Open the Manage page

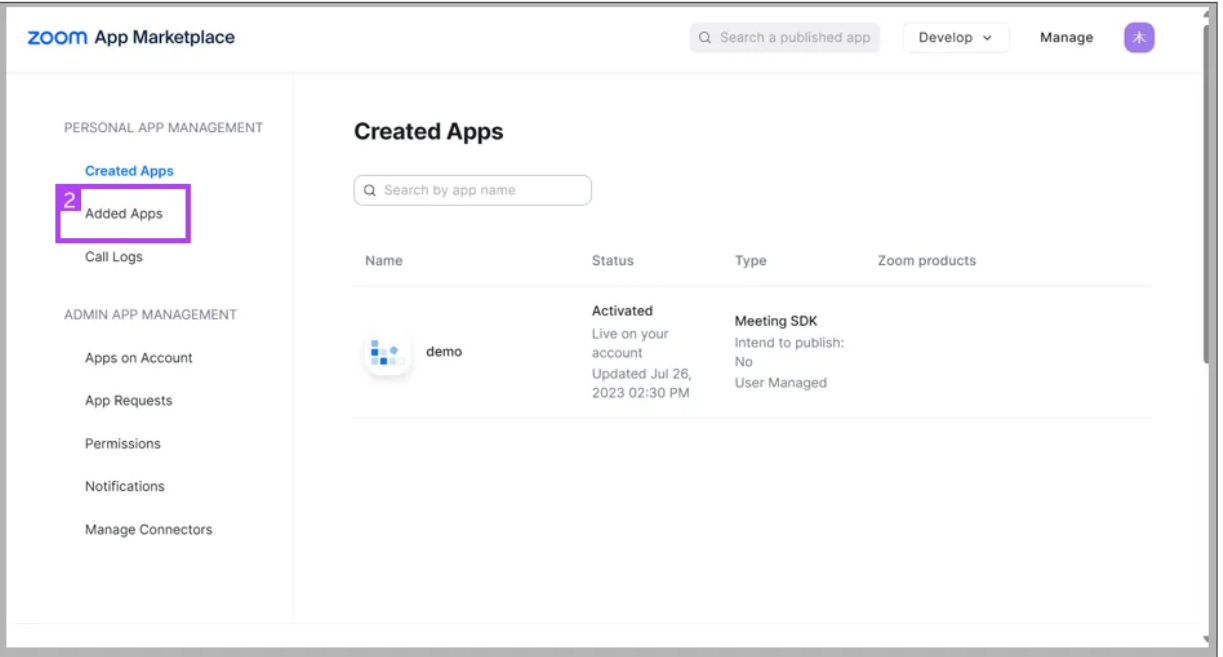coord(1066,38)
